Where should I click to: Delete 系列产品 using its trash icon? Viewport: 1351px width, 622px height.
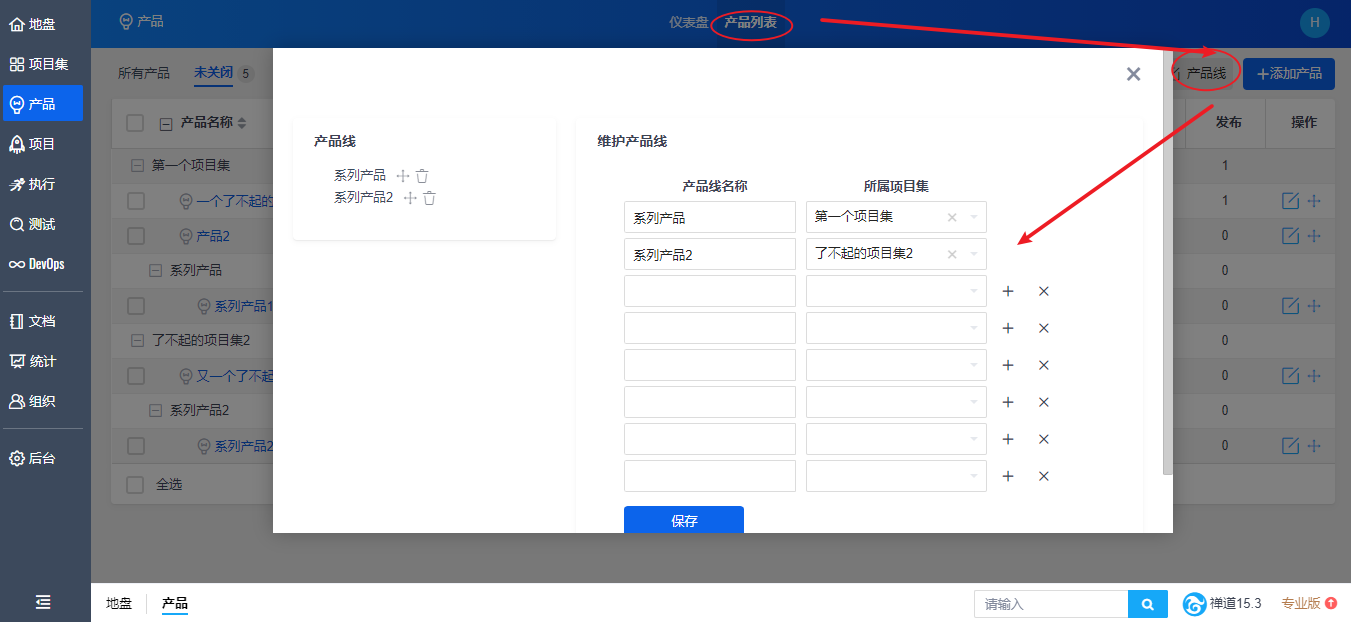coord(422,175)
